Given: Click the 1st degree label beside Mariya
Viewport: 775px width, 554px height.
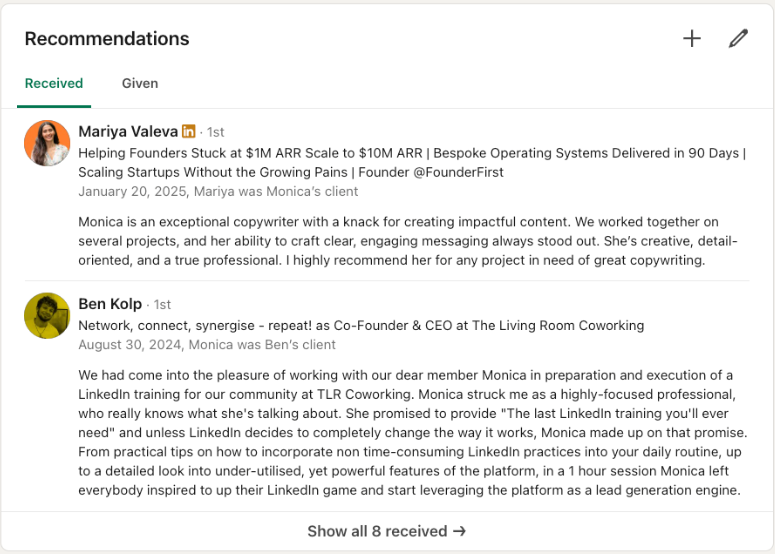Looking at the screenshot, I should [x=216, y=133].
